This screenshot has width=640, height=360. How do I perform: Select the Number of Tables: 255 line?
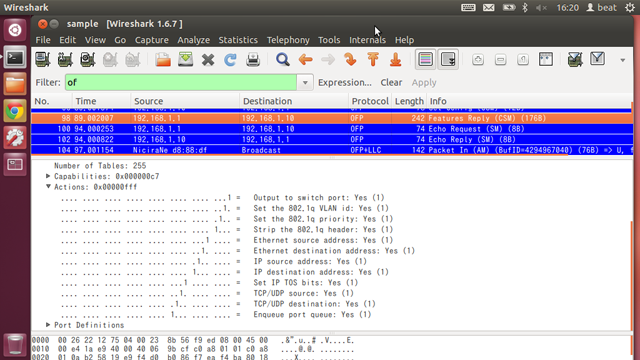coord(100,166)
